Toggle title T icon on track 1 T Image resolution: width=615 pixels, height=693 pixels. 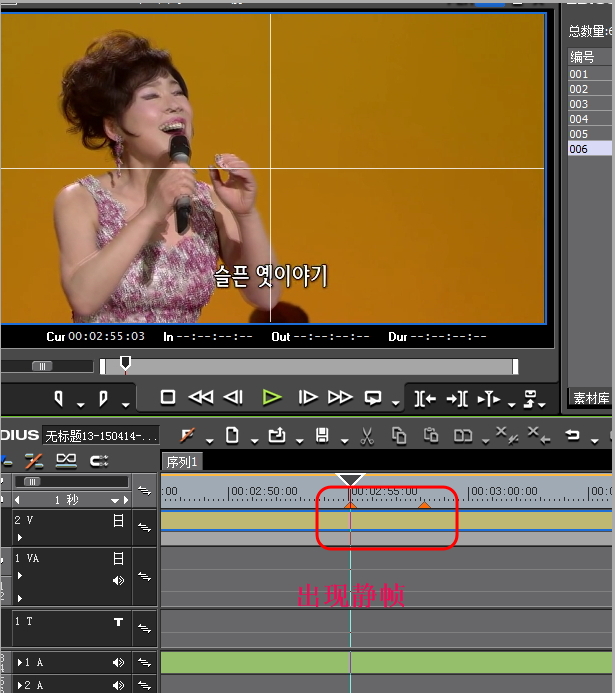(x=118, y=622)
